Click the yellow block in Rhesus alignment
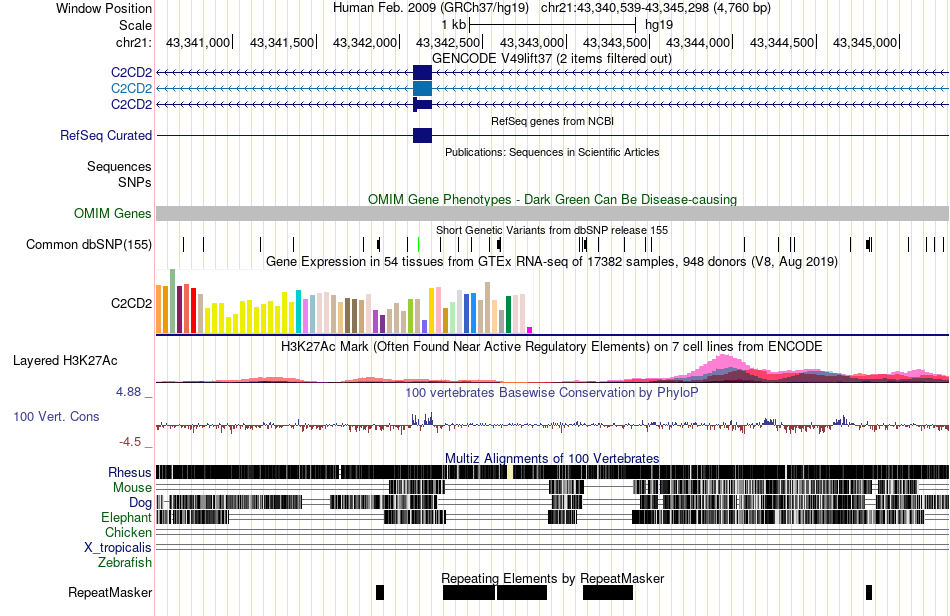The height and width of the screenshot is (616, 950). click(x=510, y=472)
